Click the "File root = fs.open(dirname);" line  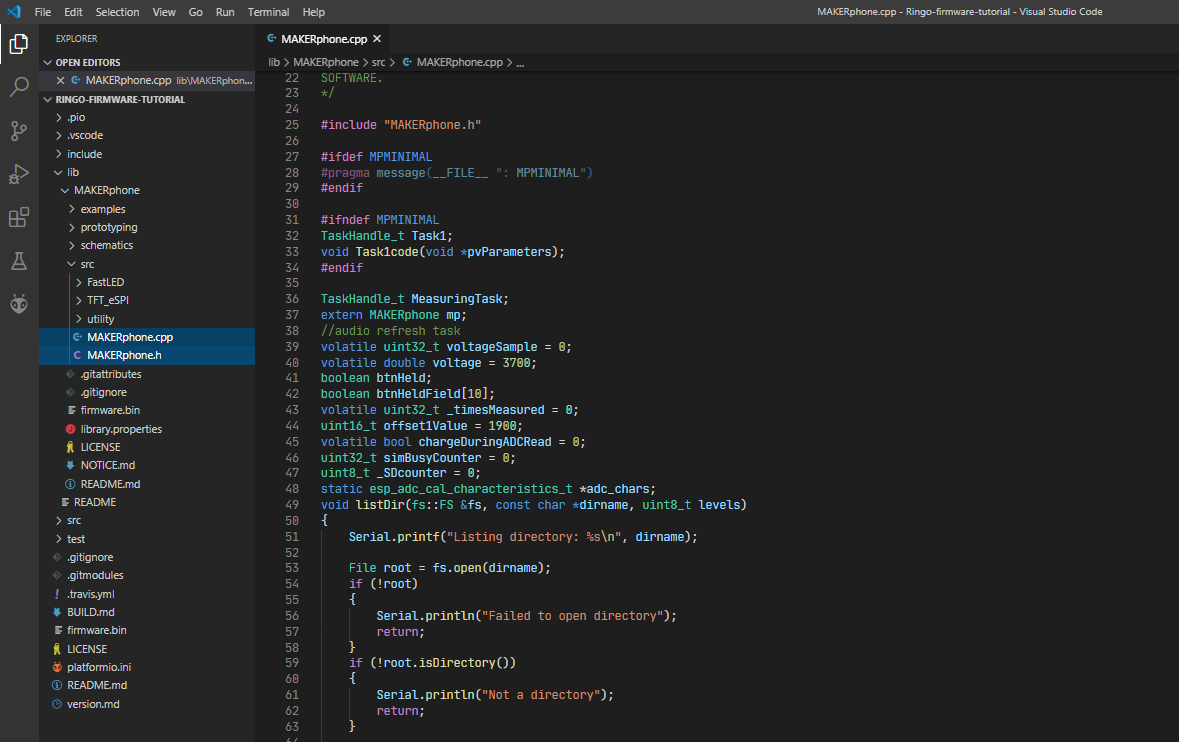pos(450,568)
